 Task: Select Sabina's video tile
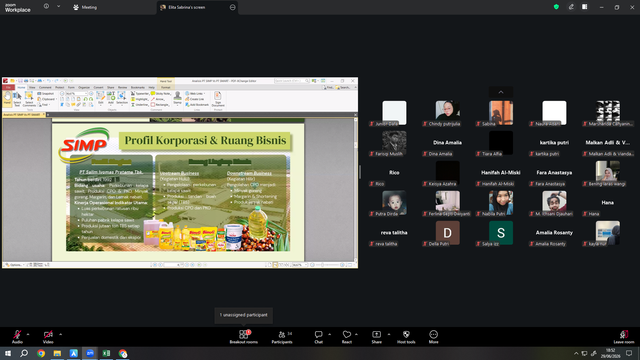pos(501,113)
